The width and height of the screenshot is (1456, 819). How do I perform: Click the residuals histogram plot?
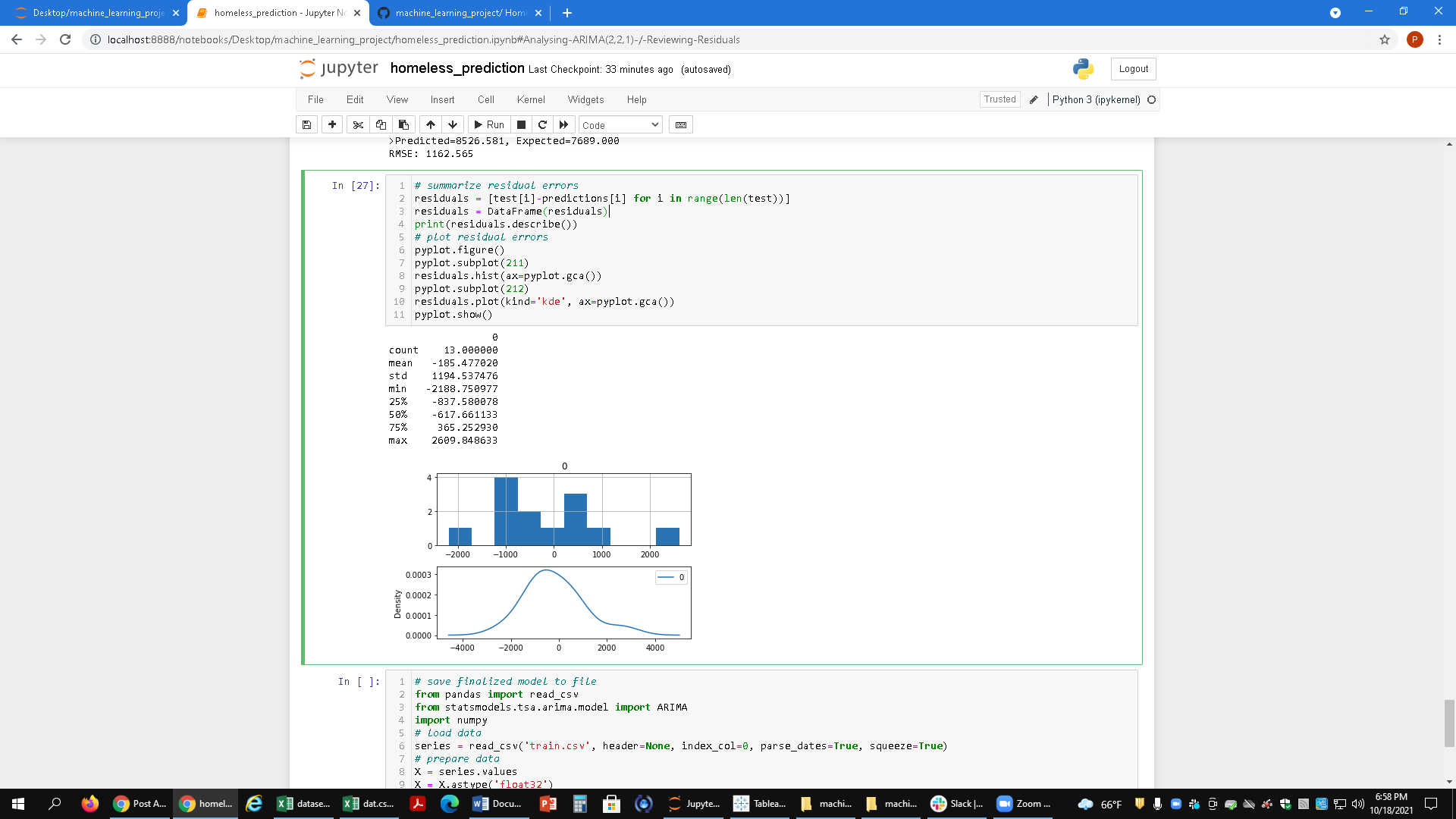click(x=563, y=510)
